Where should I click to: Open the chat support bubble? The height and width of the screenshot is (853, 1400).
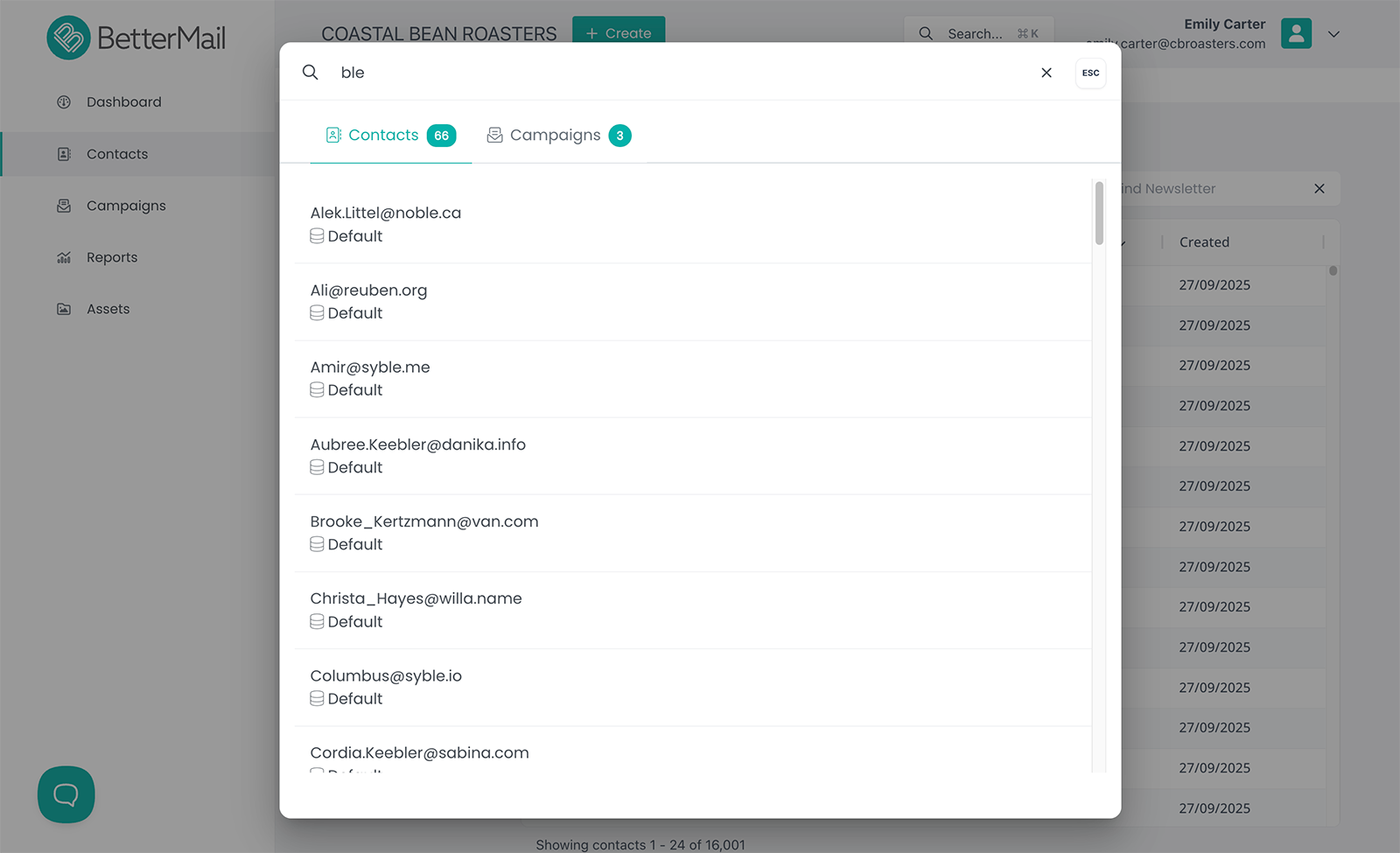66,794
